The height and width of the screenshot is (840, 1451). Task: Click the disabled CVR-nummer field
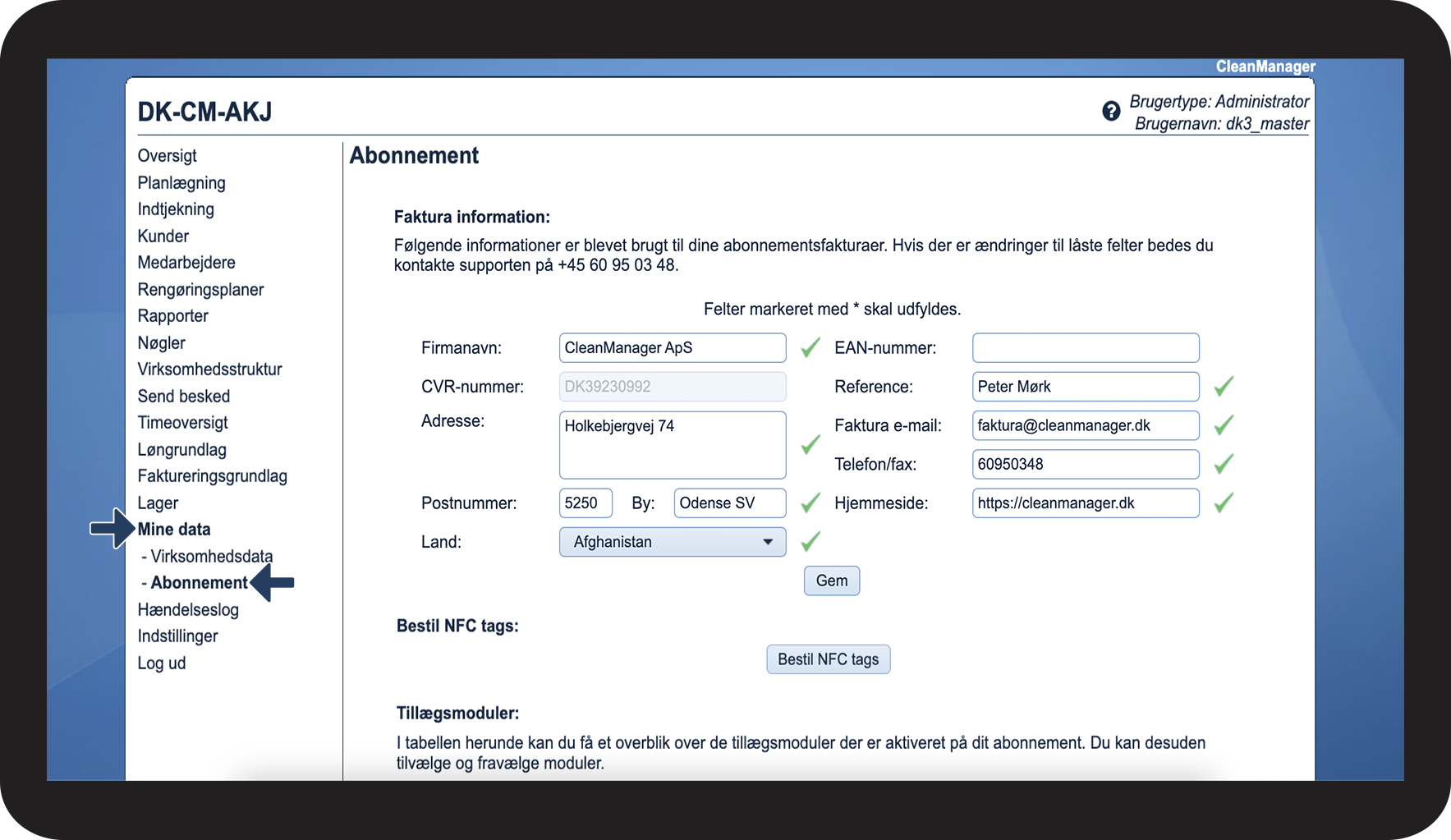tap(673, 387)
